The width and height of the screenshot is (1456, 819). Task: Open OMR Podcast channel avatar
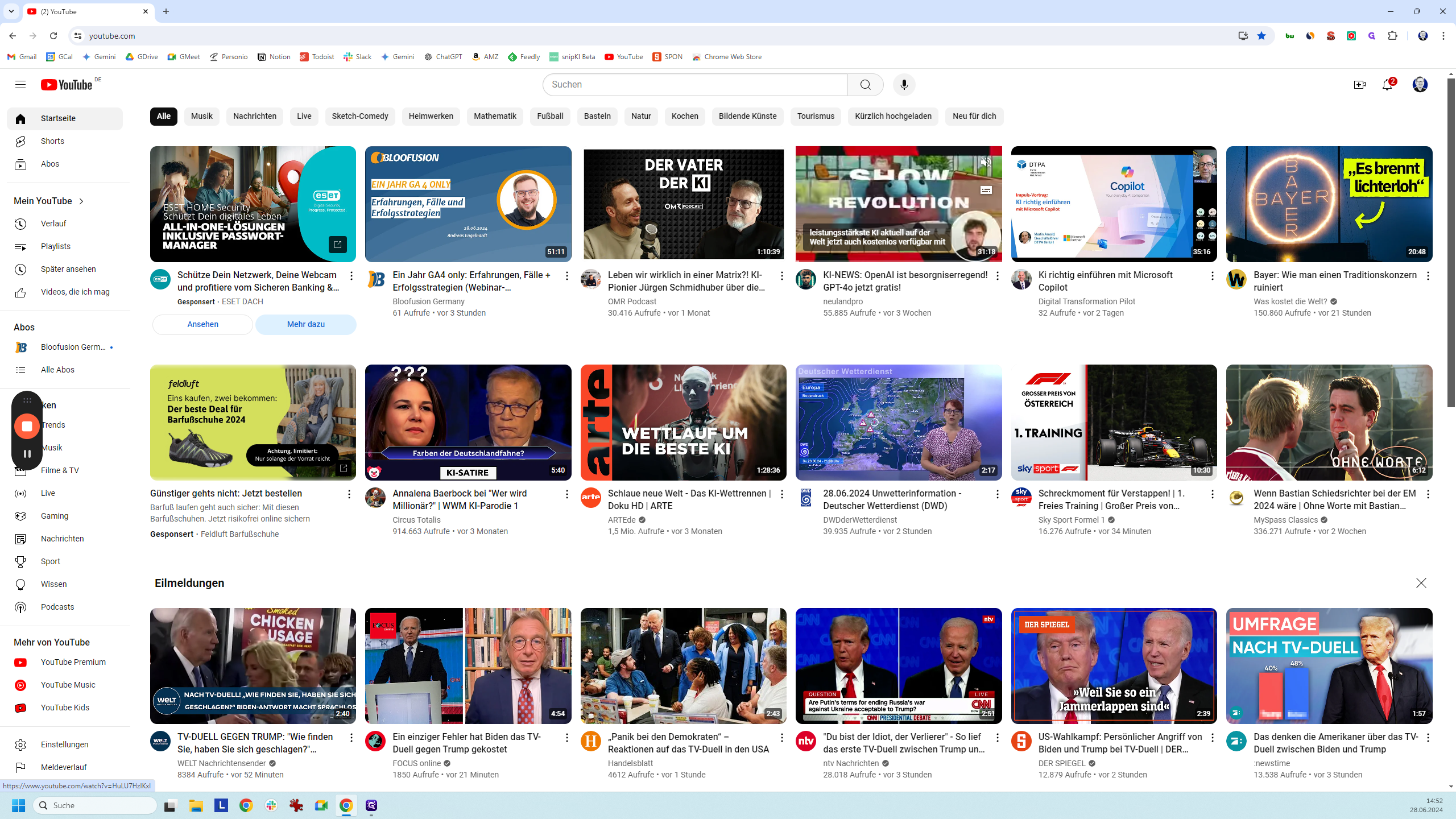(590, 279)
